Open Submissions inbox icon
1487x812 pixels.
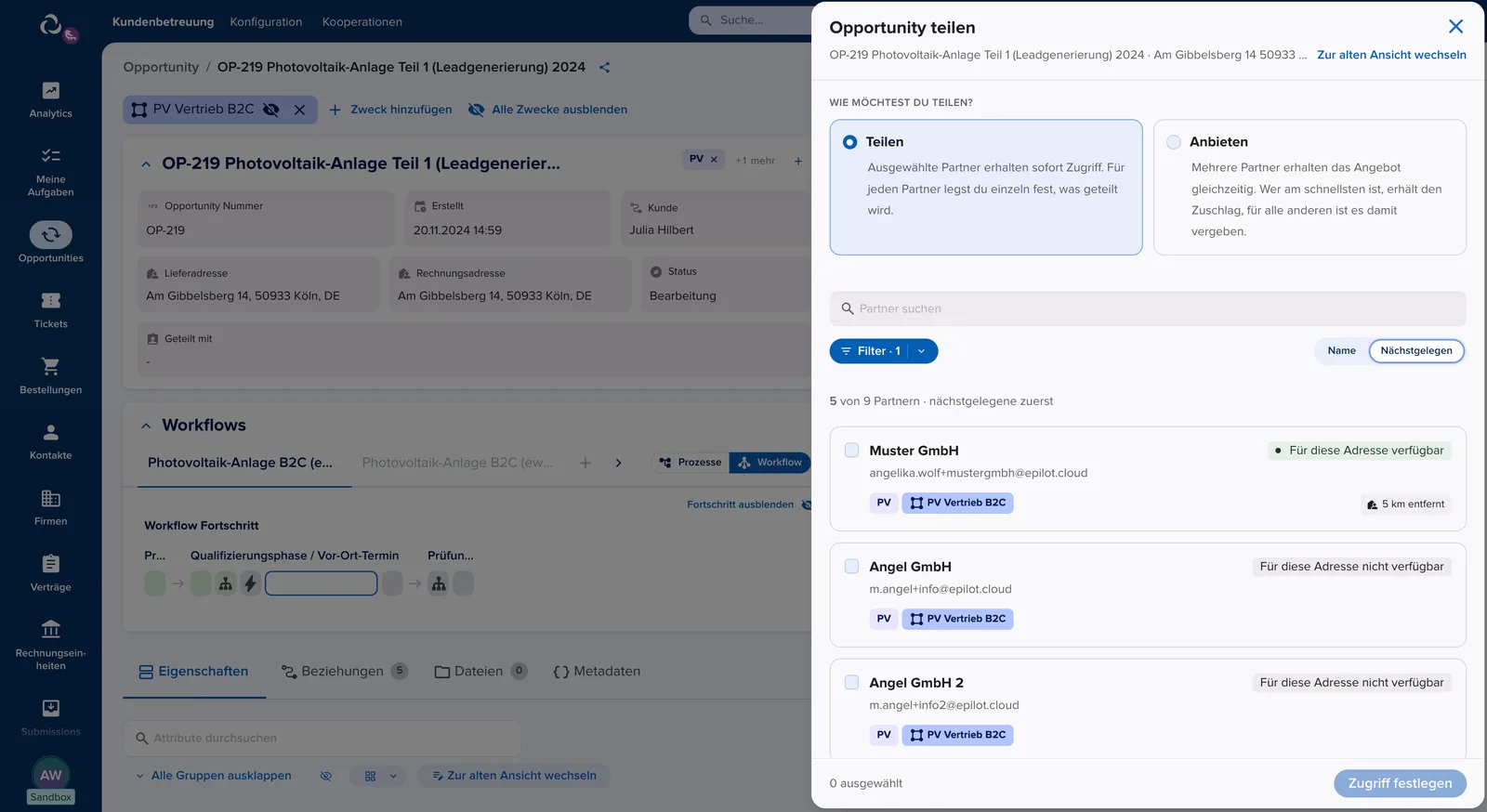[x=51, y=709]
